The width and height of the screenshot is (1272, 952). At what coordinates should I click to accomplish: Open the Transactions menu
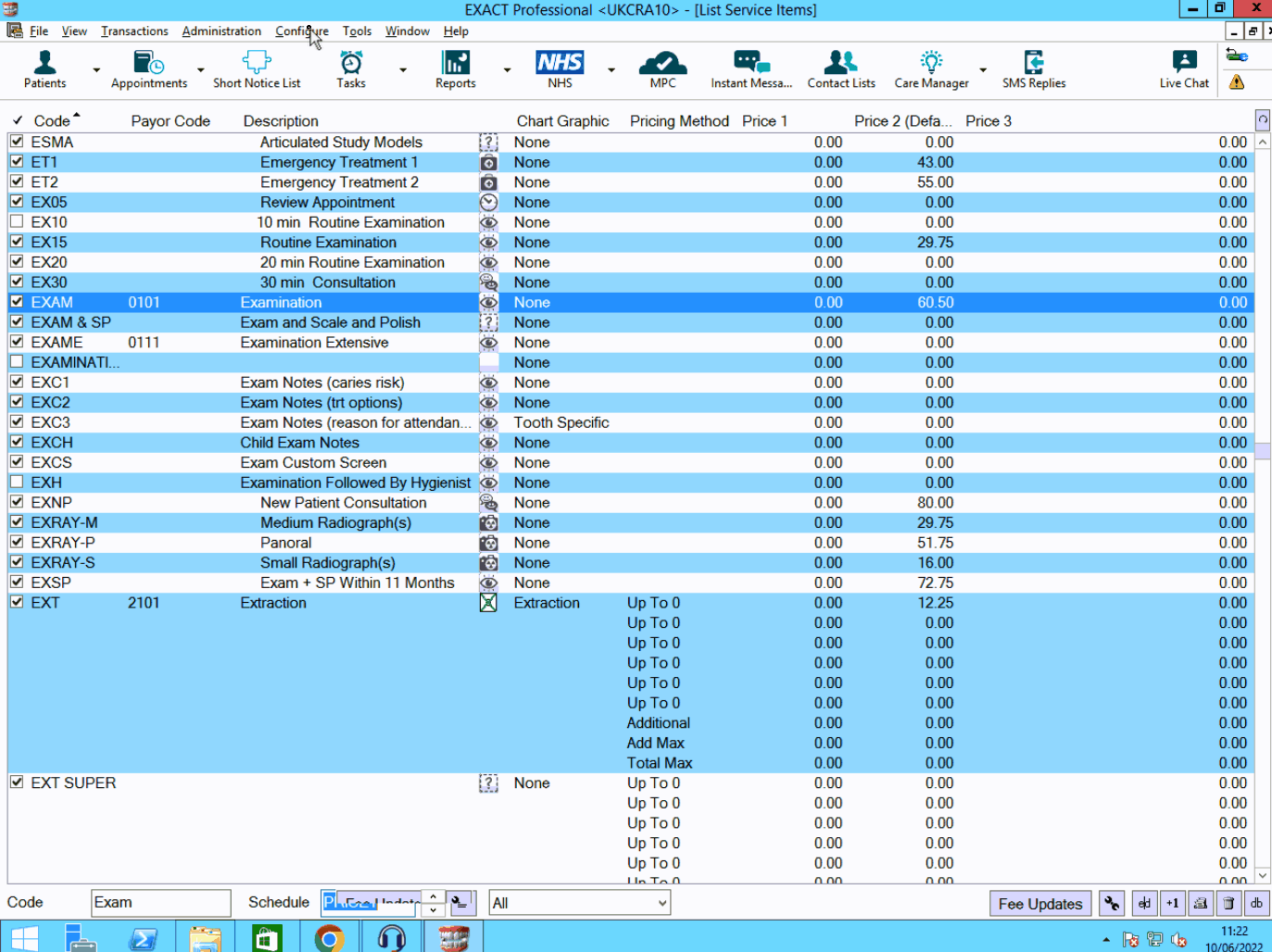tap(134, 31)
